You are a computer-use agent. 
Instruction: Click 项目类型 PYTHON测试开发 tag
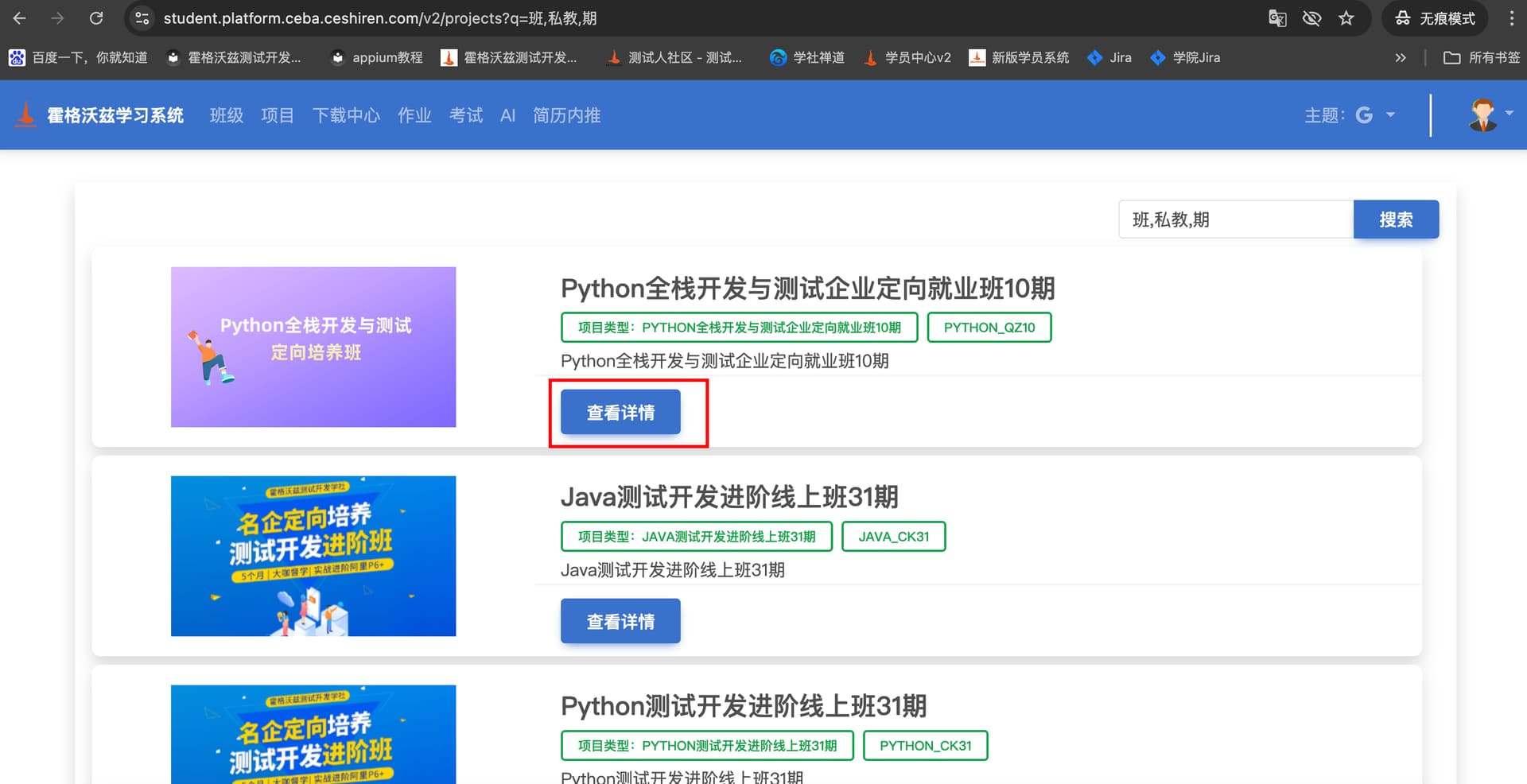(708, 746)
